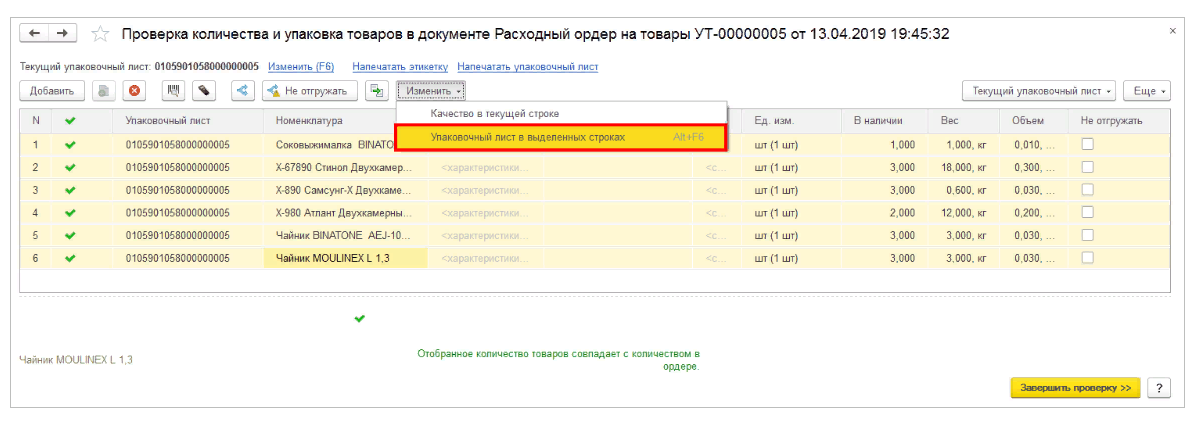Open the Еще dropdown menu
The image size is (1194, 423).
tap(1146, 91)
